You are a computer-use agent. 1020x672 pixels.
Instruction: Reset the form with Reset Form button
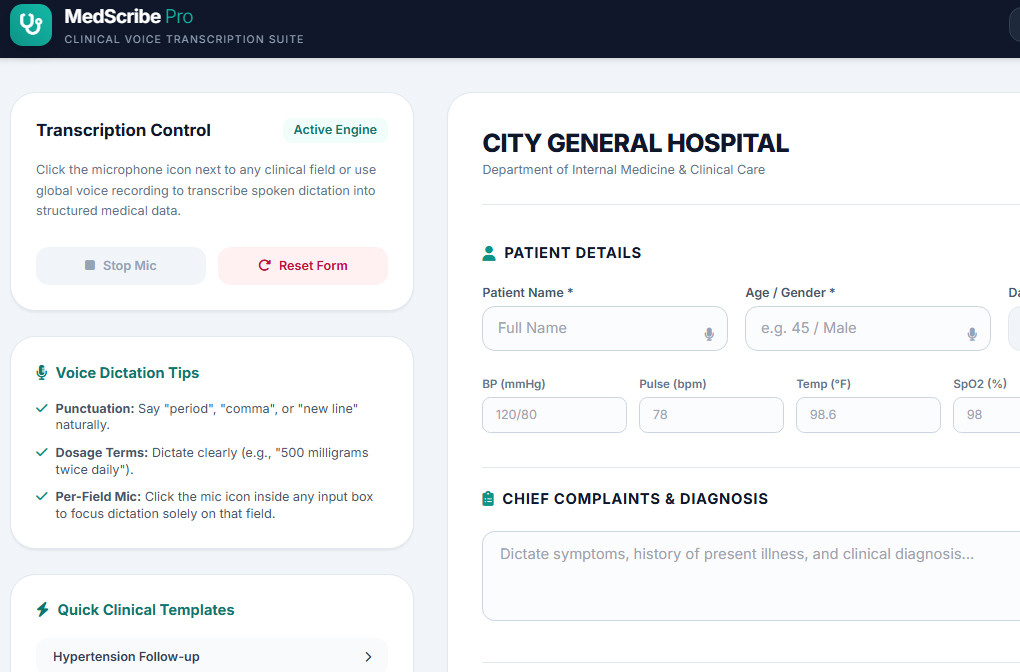(303, 265)
